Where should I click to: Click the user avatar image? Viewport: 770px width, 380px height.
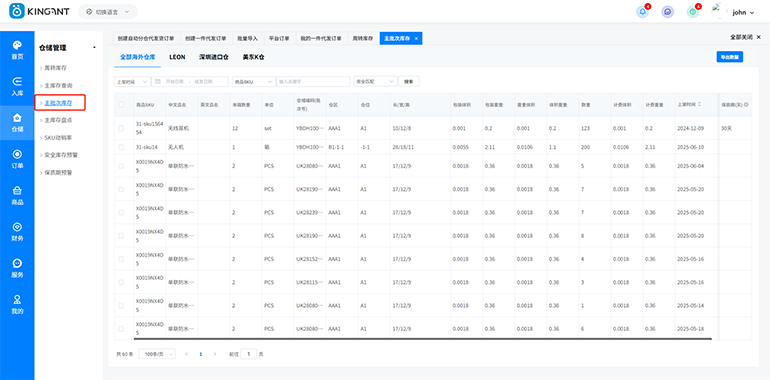(x=718, y=10)
